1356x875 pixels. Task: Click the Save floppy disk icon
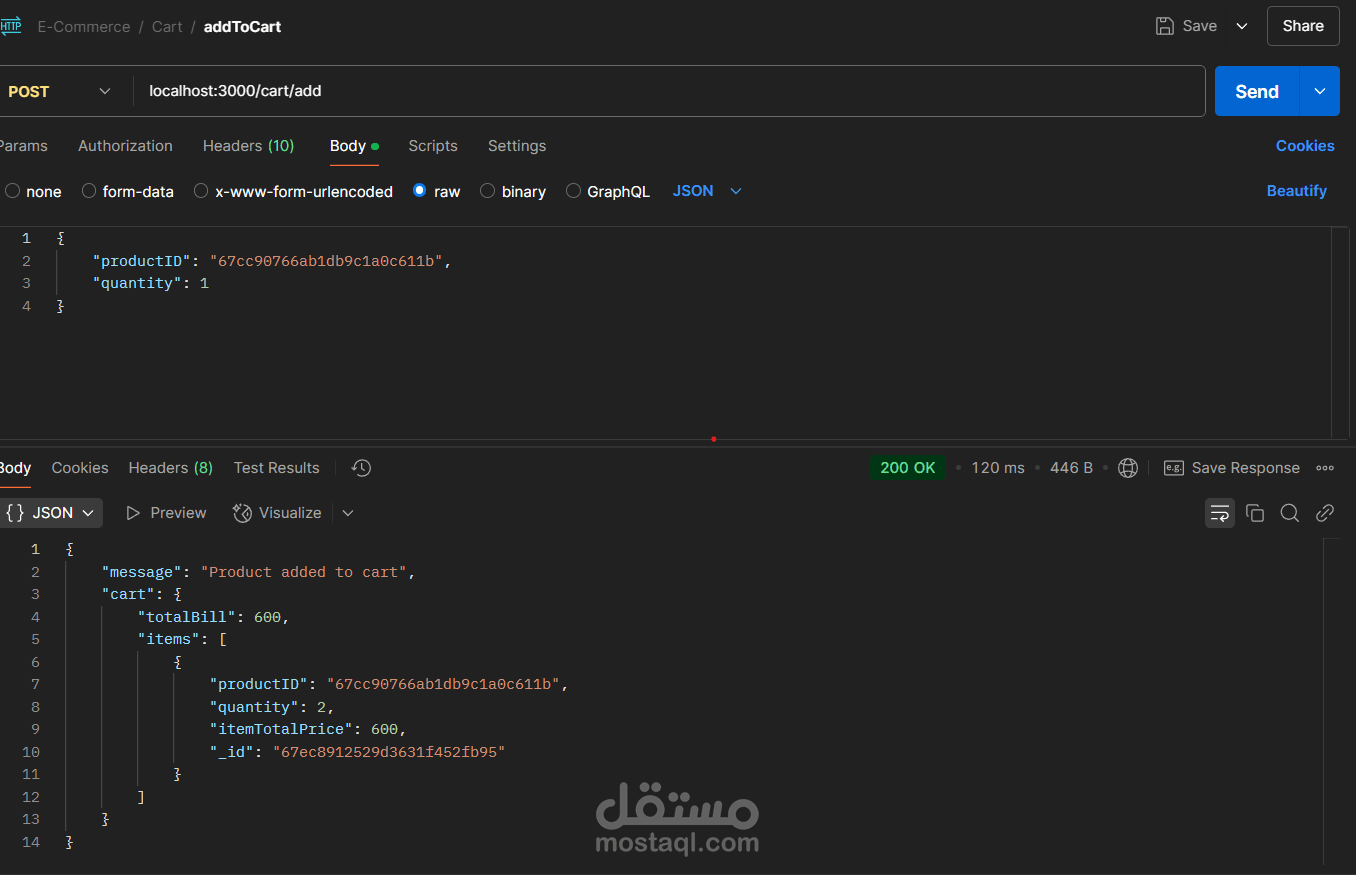pyautogui.click(x=1165, y=26)
